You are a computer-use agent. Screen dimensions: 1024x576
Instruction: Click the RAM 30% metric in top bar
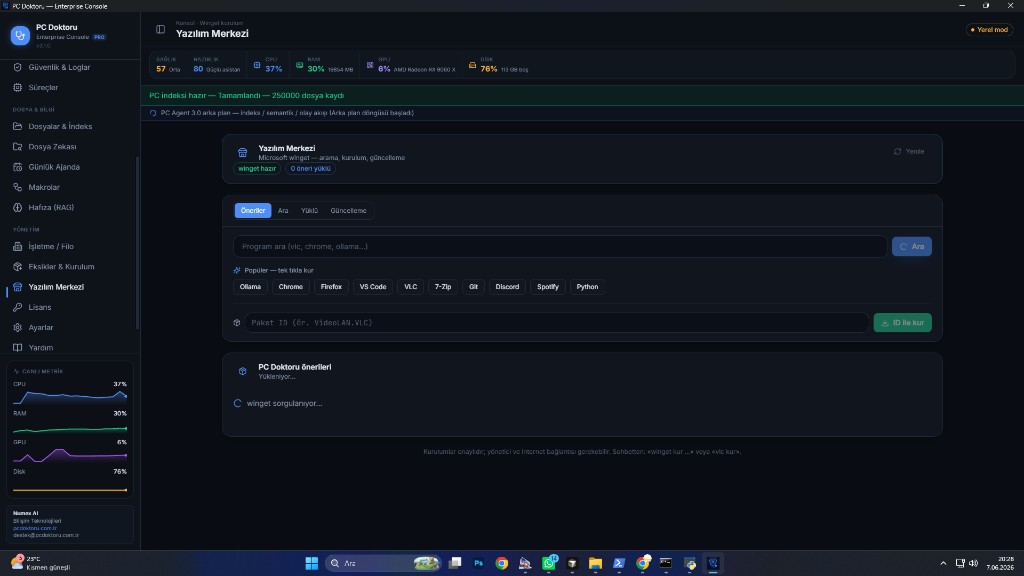click(x=324, y=65)
